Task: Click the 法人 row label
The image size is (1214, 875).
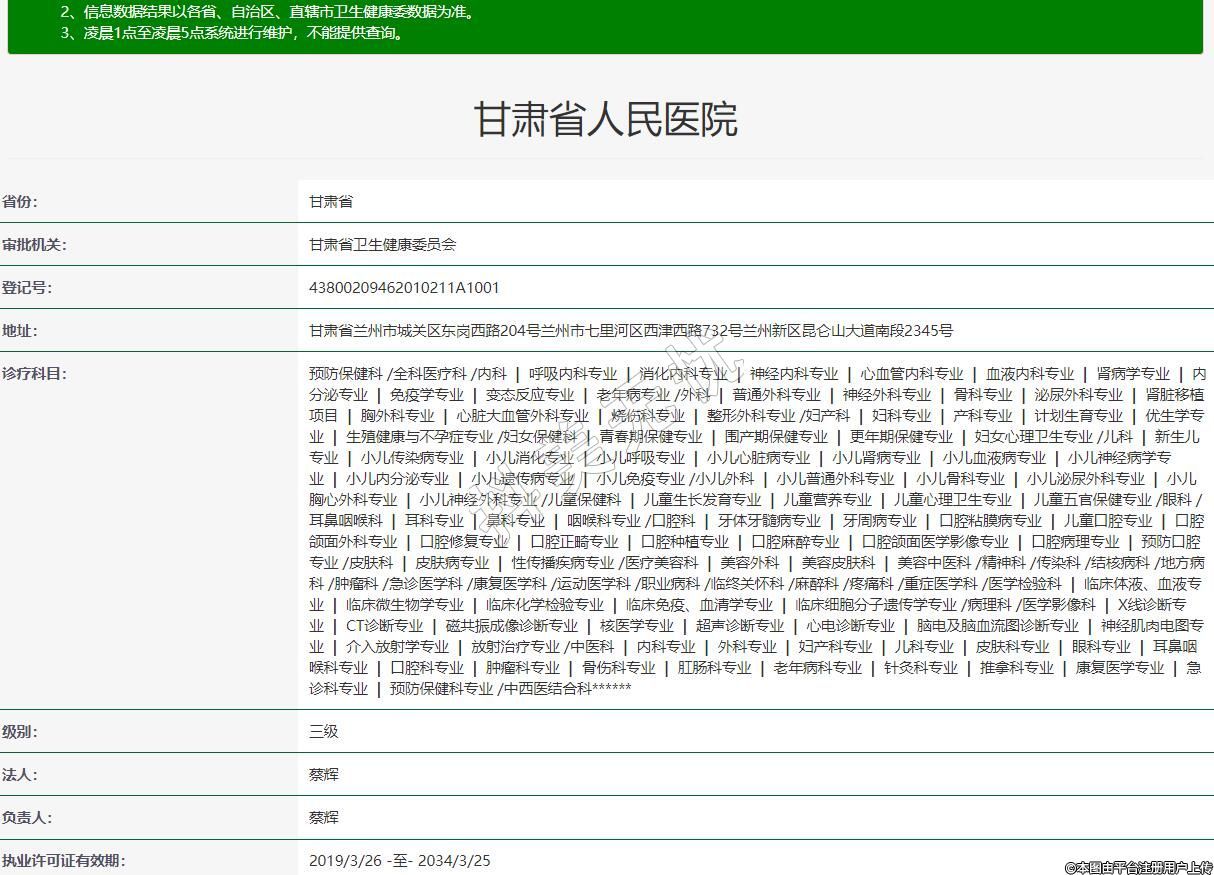Action: point(19,774)
